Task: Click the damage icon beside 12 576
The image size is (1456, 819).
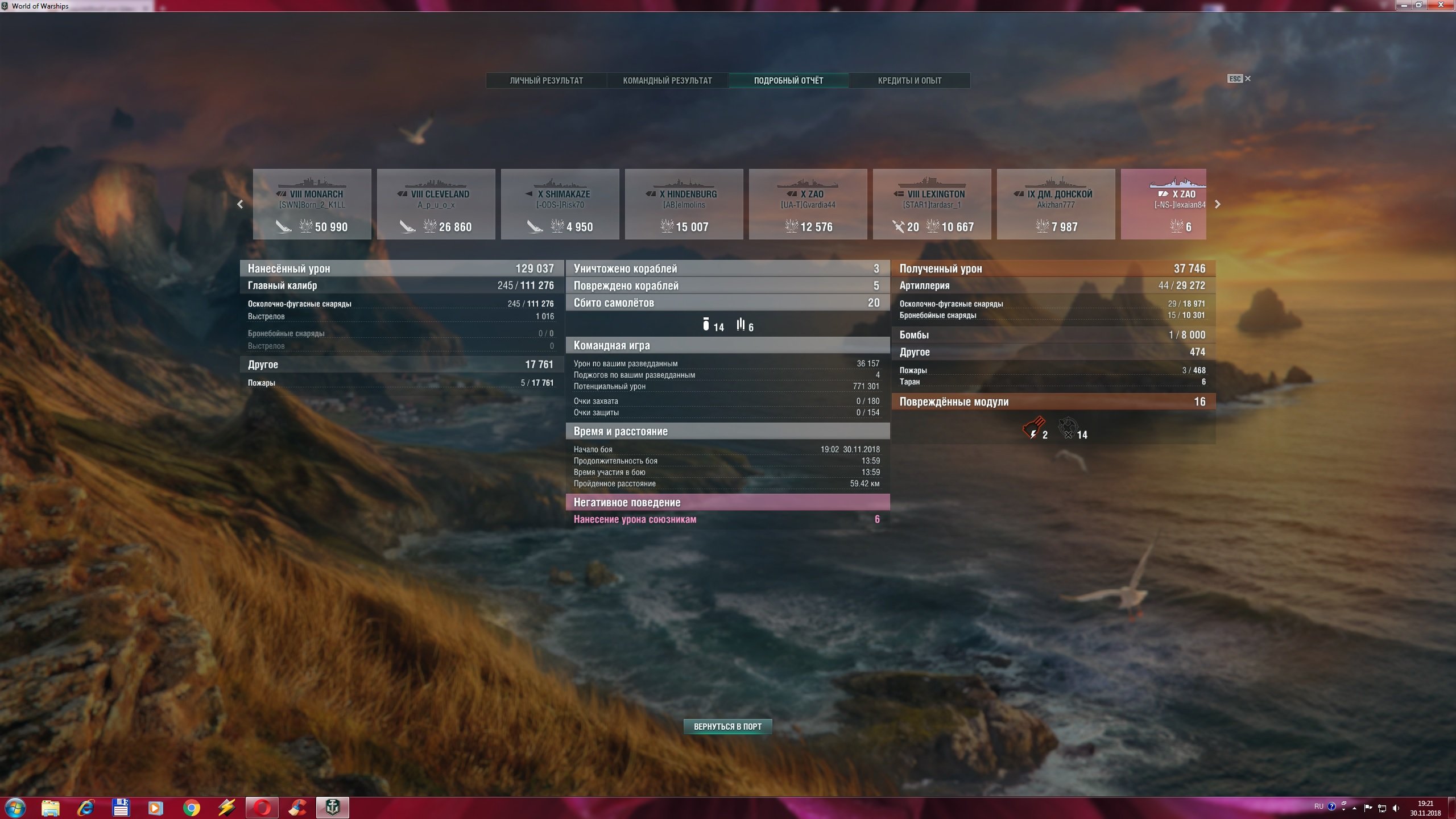Action: (x=791, y=226)
